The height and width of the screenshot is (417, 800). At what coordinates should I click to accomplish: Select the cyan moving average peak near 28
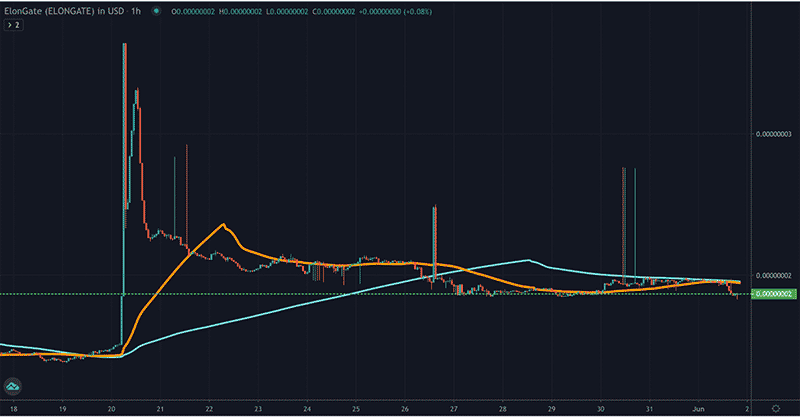pyautogui.click(x=529, y=260)
